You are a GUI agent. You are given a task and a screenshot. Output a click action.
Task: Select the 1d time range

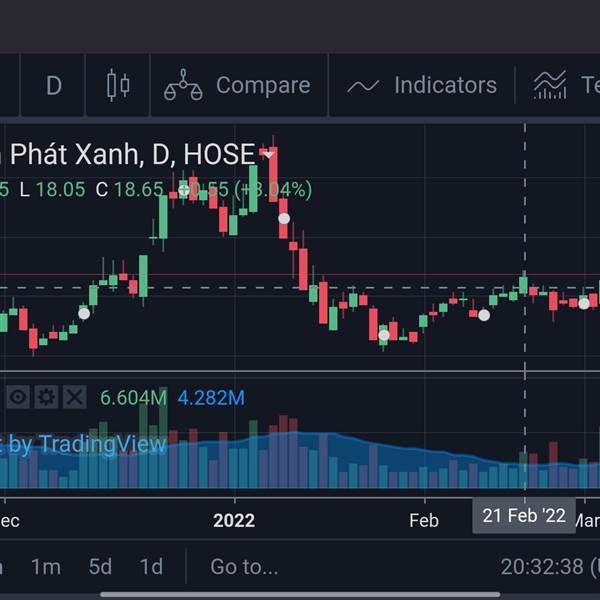coord(152,566)
